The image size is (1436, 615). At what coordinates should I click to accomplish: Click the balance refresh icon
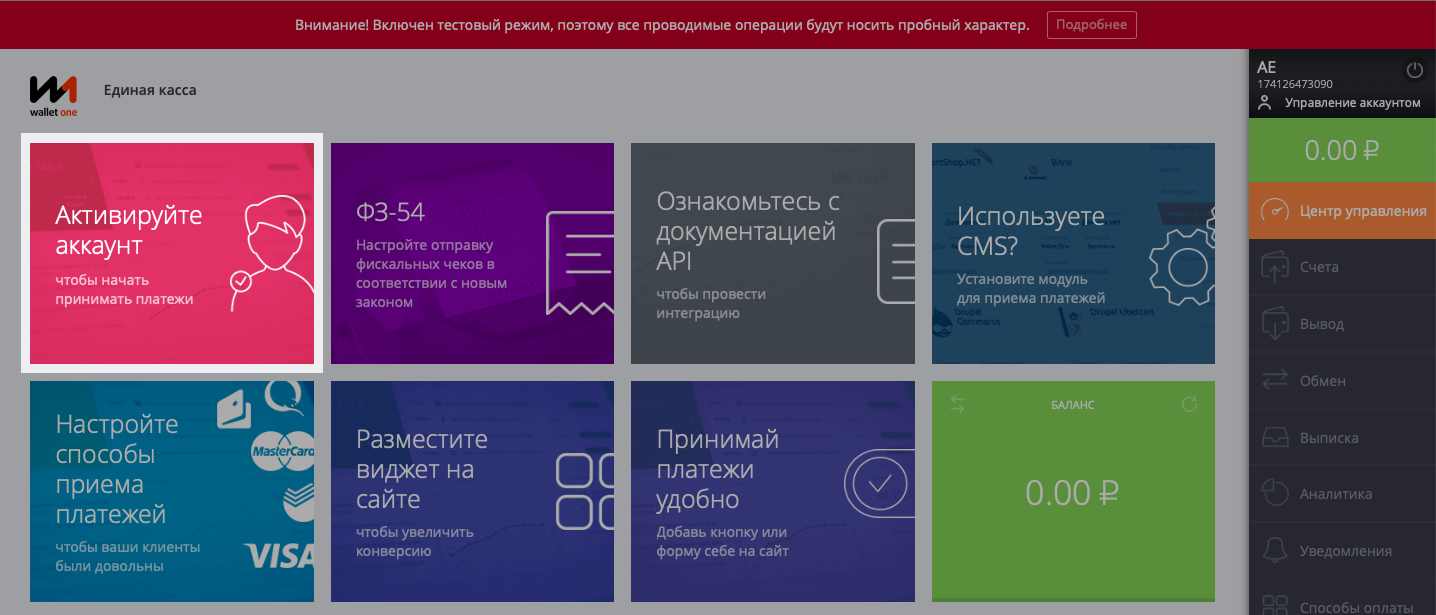pyautogui.click(x=1189, y=405)
